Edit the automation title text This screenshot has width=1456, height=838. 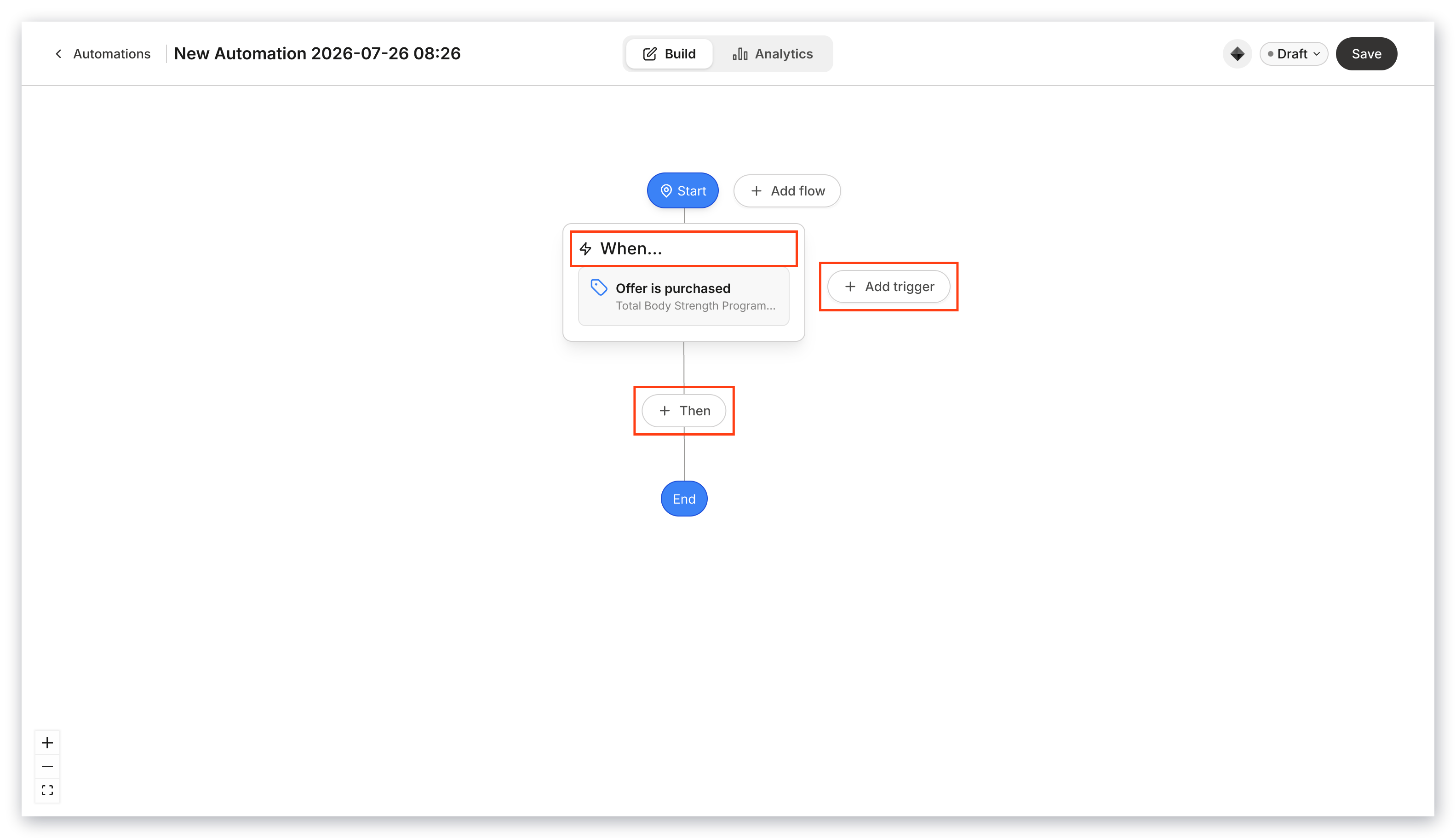[317, 53]
